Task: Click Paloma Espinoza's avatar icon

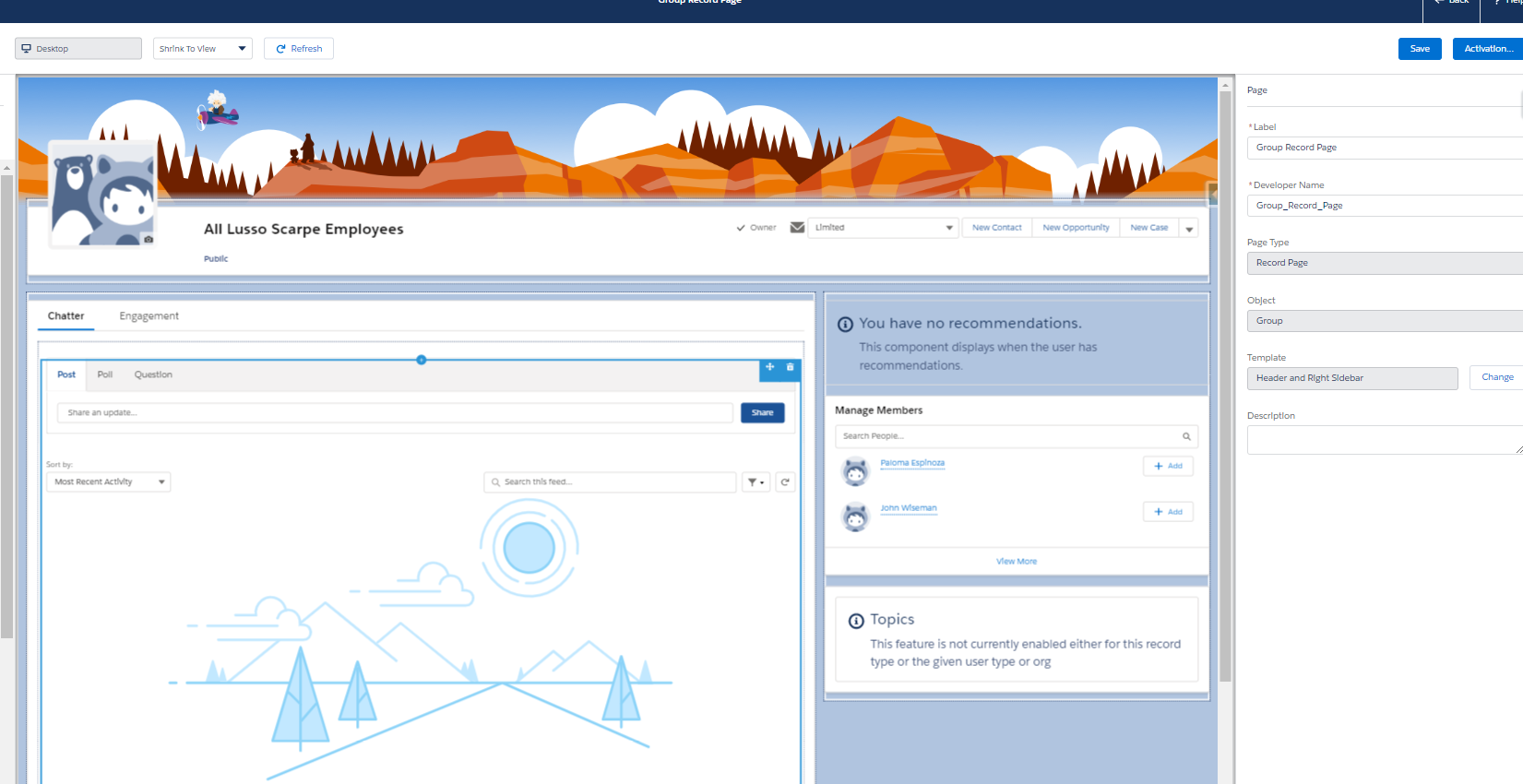Action: 856,471
